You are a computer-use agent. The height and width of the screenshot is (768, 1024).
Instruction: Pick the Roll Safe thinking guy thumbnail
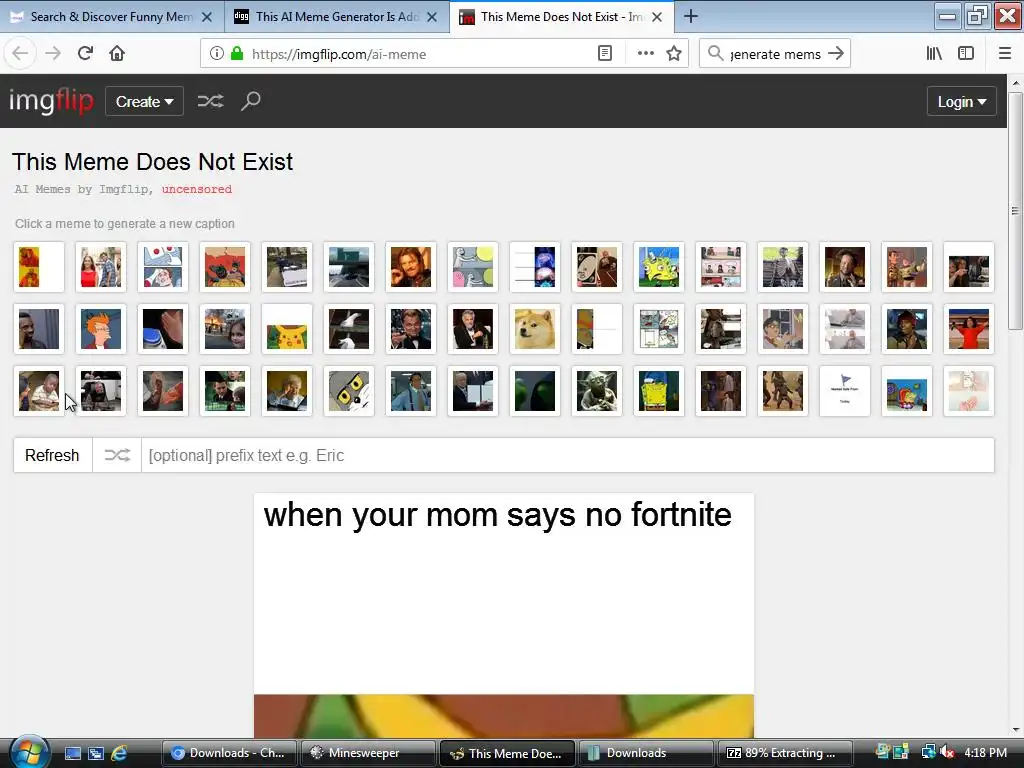point(39,329)
